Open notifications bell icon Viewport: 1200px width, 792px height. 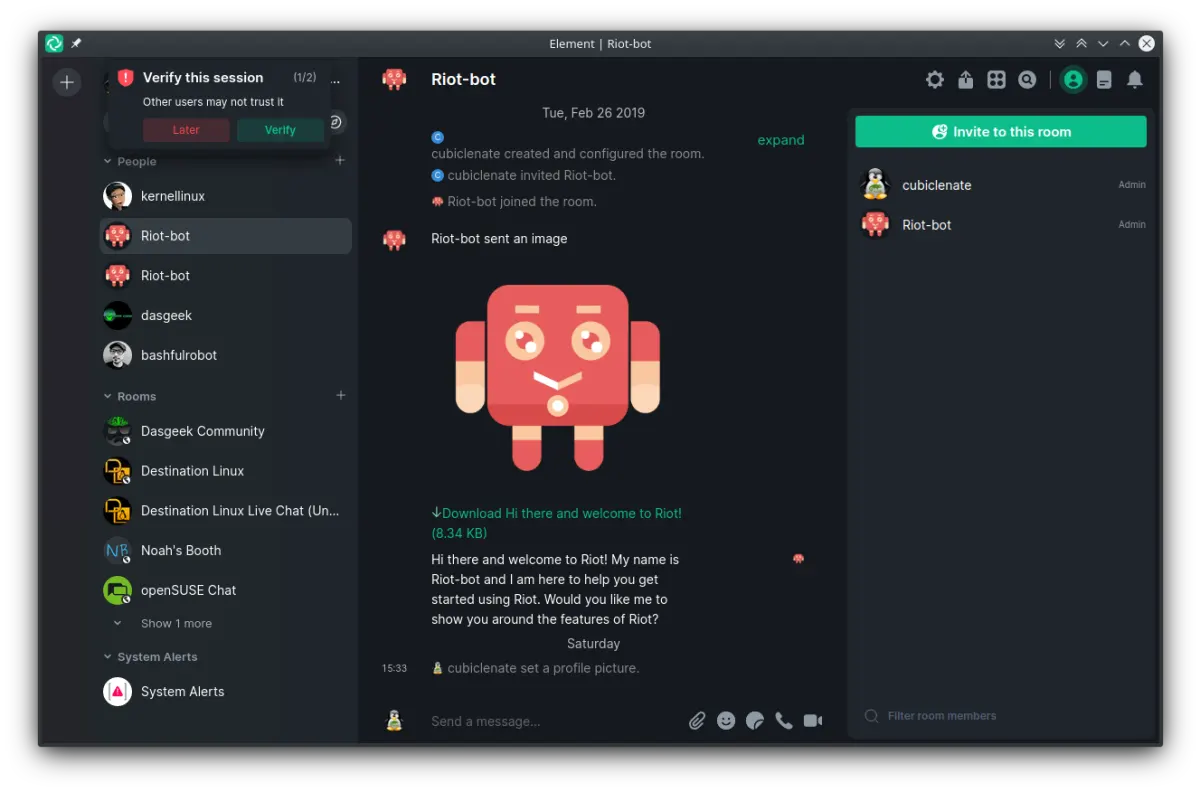tap(1134, 80)
